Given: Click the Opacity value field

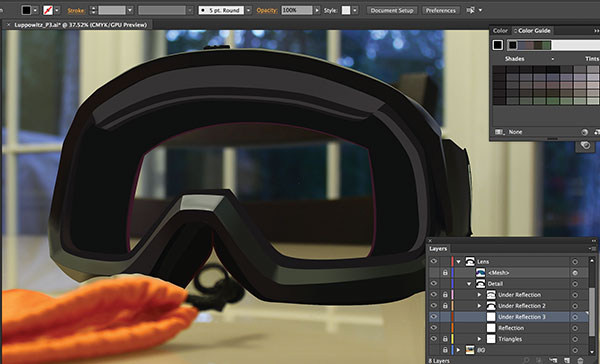Looking at the screenshot, I should [x=297, y=10].
